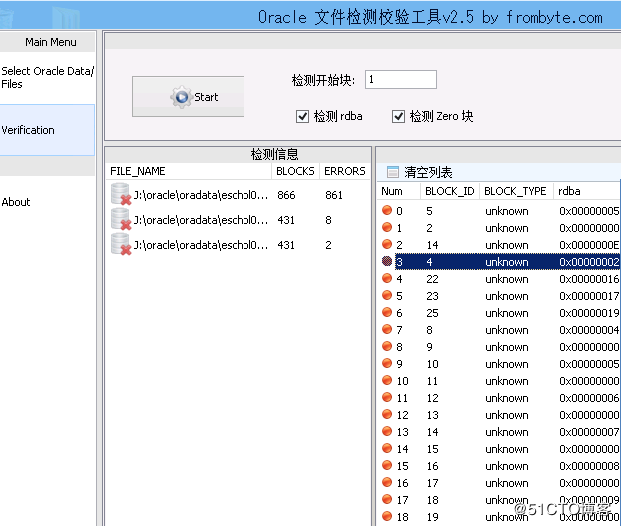Viewport: 621px width, 526px height.
Task: Click the 检测开始块 label
Action: [x=323, y=80]
